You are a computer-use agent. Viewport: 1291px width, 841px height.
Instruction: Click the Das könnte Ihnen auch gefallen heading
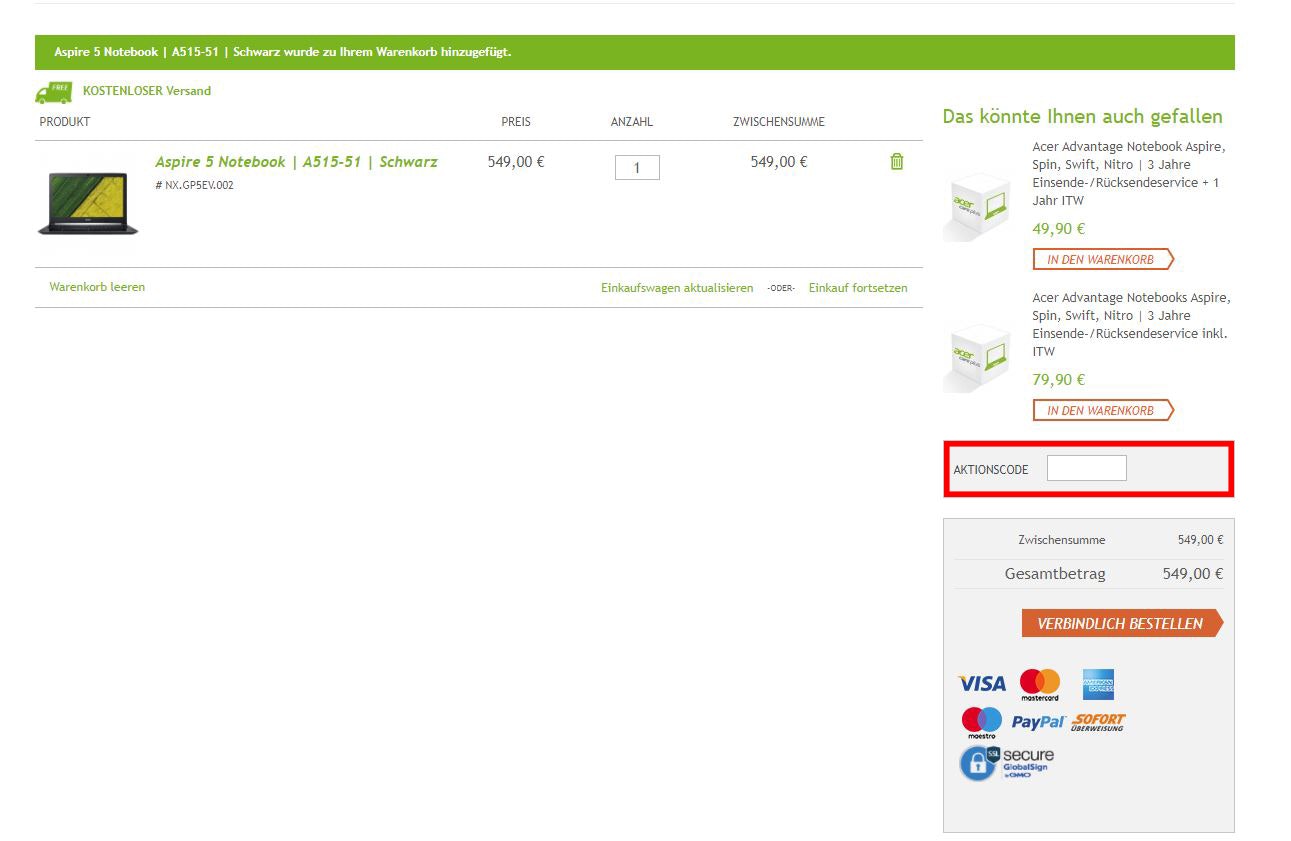(1082, 117)
